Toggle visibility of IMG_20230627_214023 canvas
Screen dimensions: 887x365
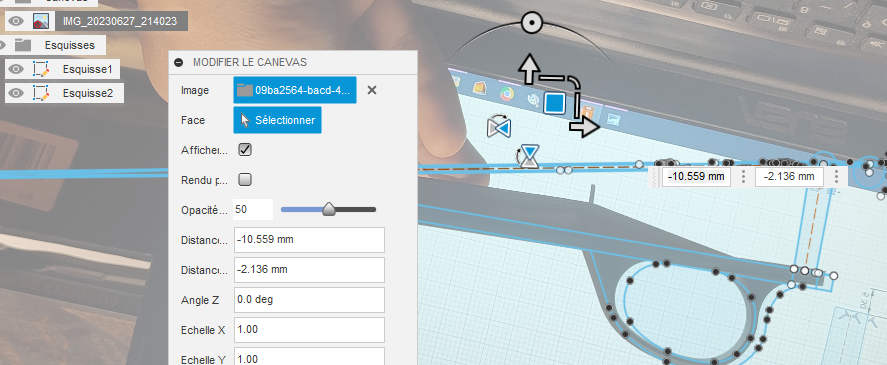tap(16, 22)
